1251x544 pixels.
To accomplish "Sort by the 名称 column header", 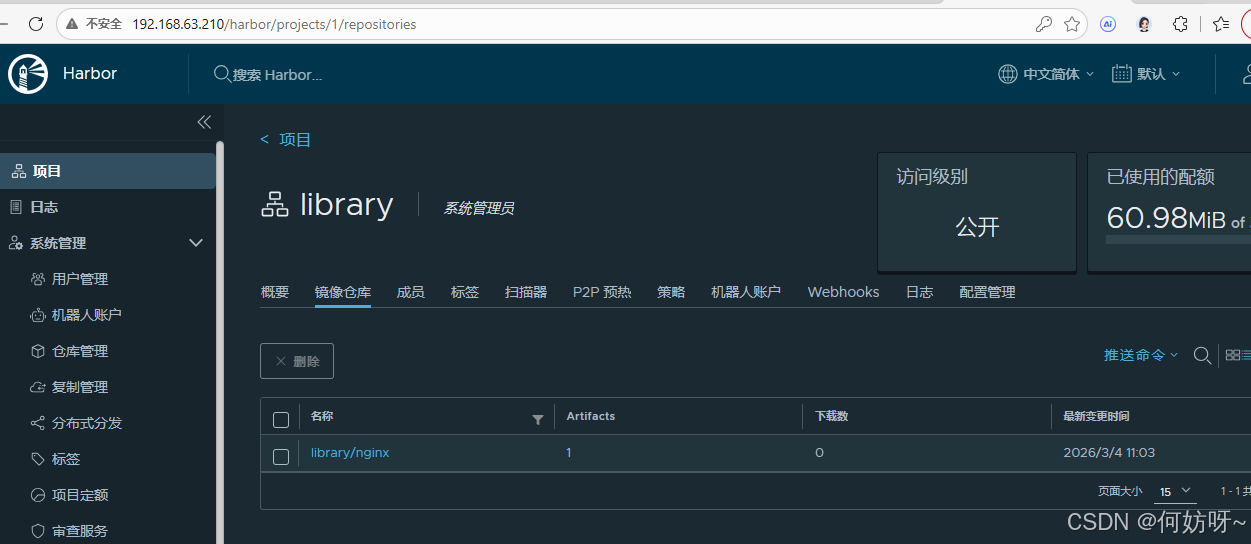I will click(x=322, y=416).
